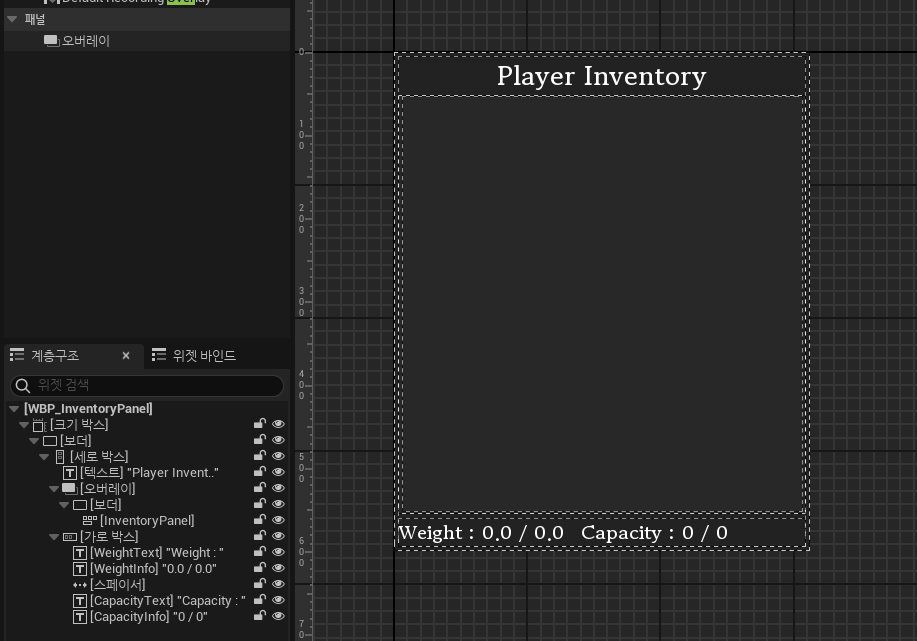Collapse the 세로 박스 tree node
This screenshot has width=917, height=641.
pyautogui.click(x=44, y=457)
